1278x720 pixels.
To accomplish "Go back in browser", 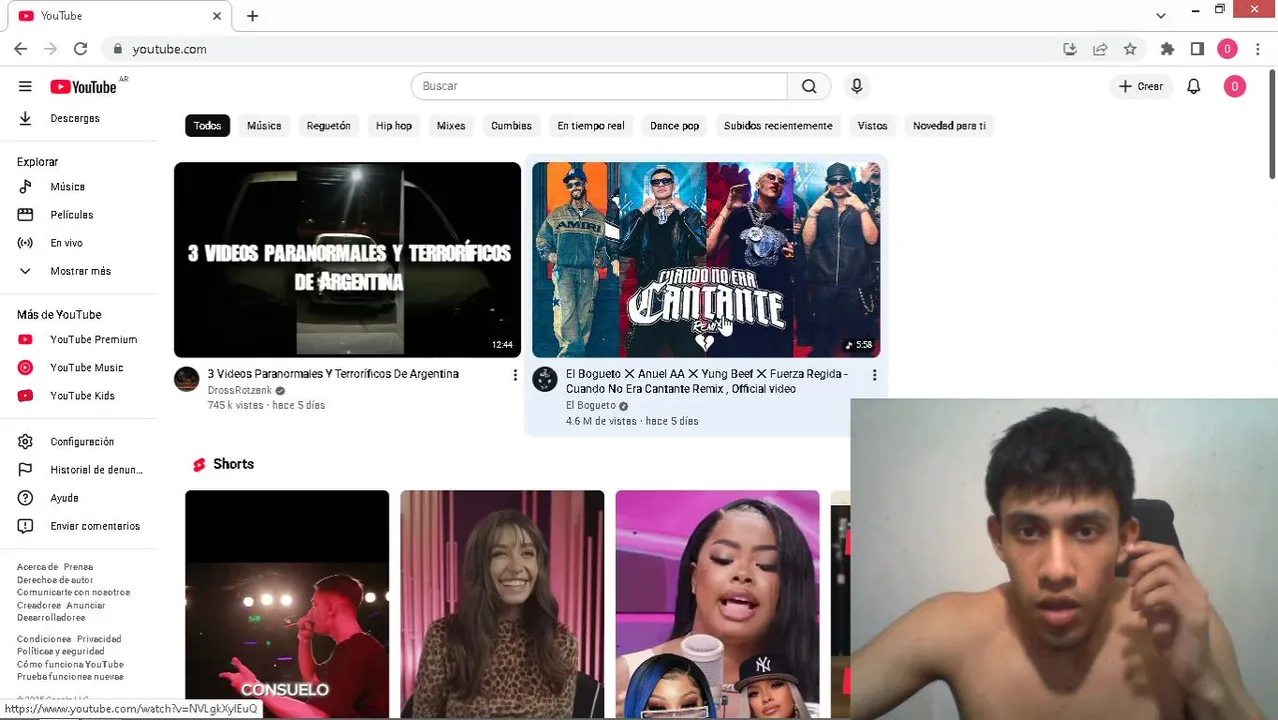I will [21, 48].
